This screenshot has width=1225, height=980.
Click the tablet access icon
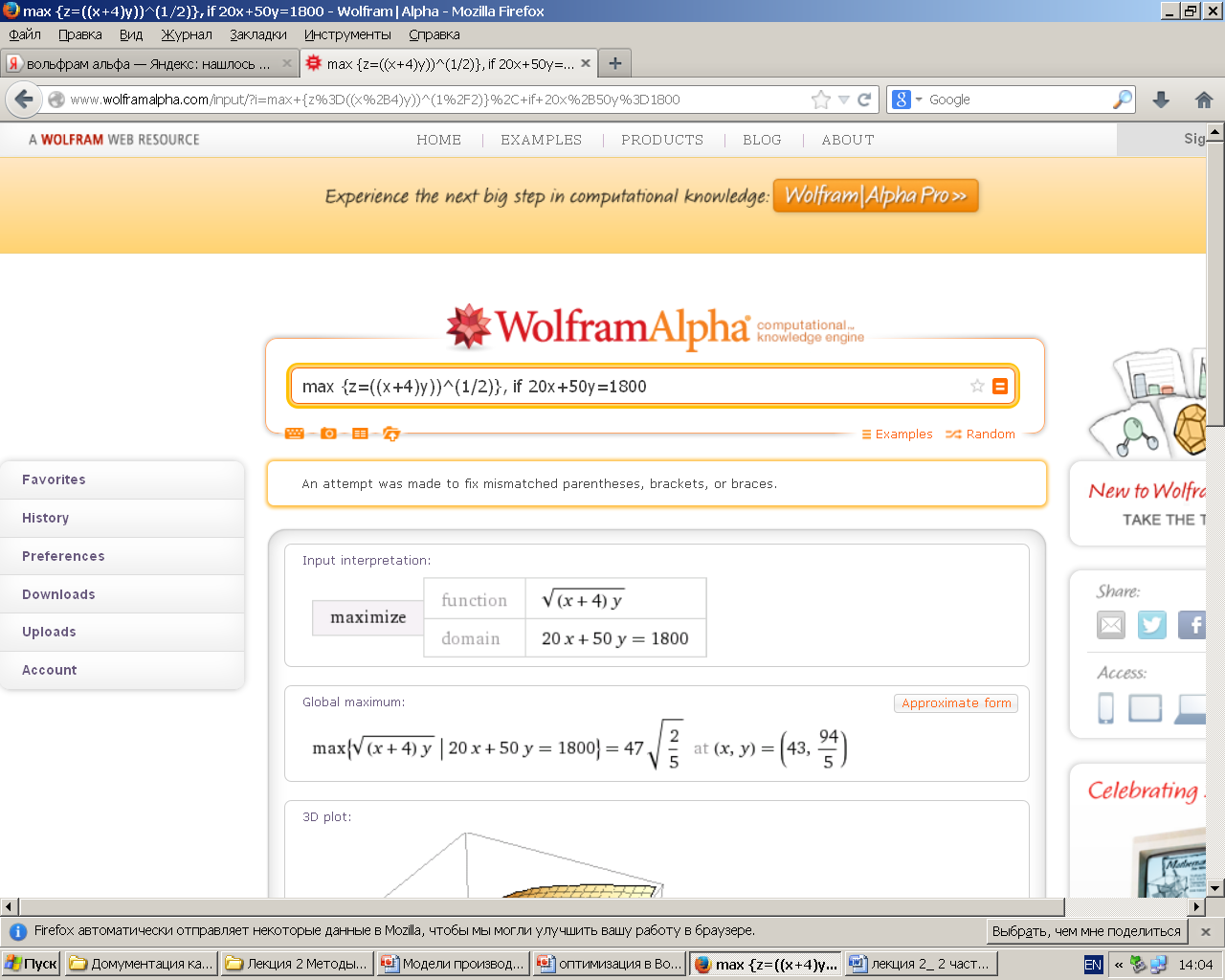tap(1145, 707)
